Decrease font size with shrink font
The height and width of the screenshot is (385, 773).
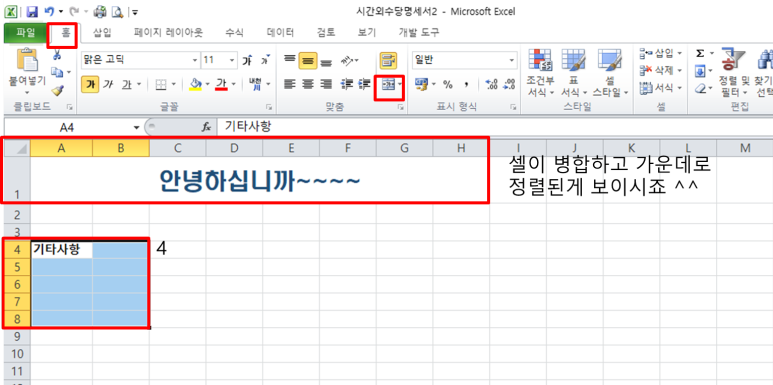click(265, 60)
